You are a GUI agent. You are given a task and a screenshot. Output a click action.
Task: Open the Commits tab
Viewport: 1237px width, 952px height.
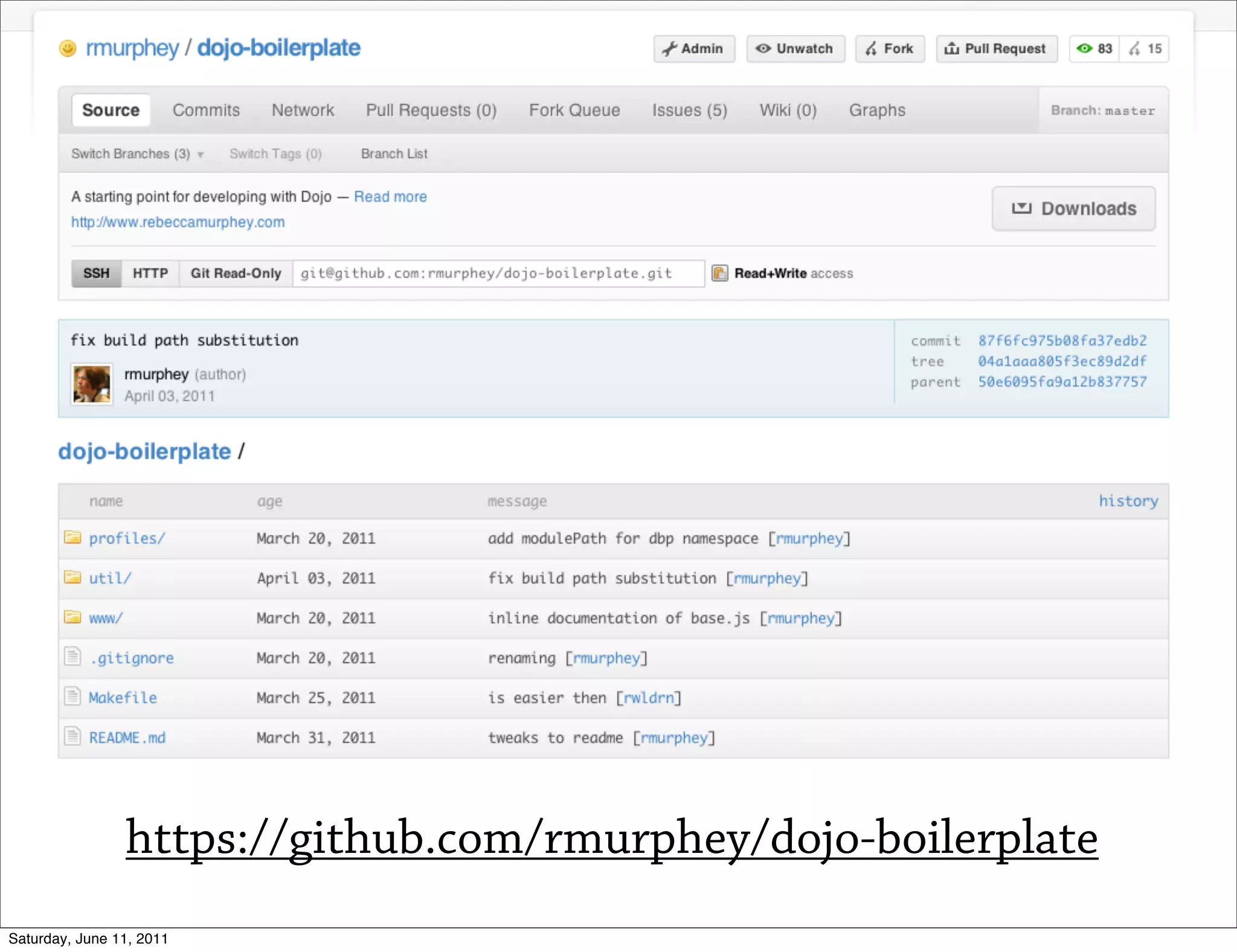point(206,111)
